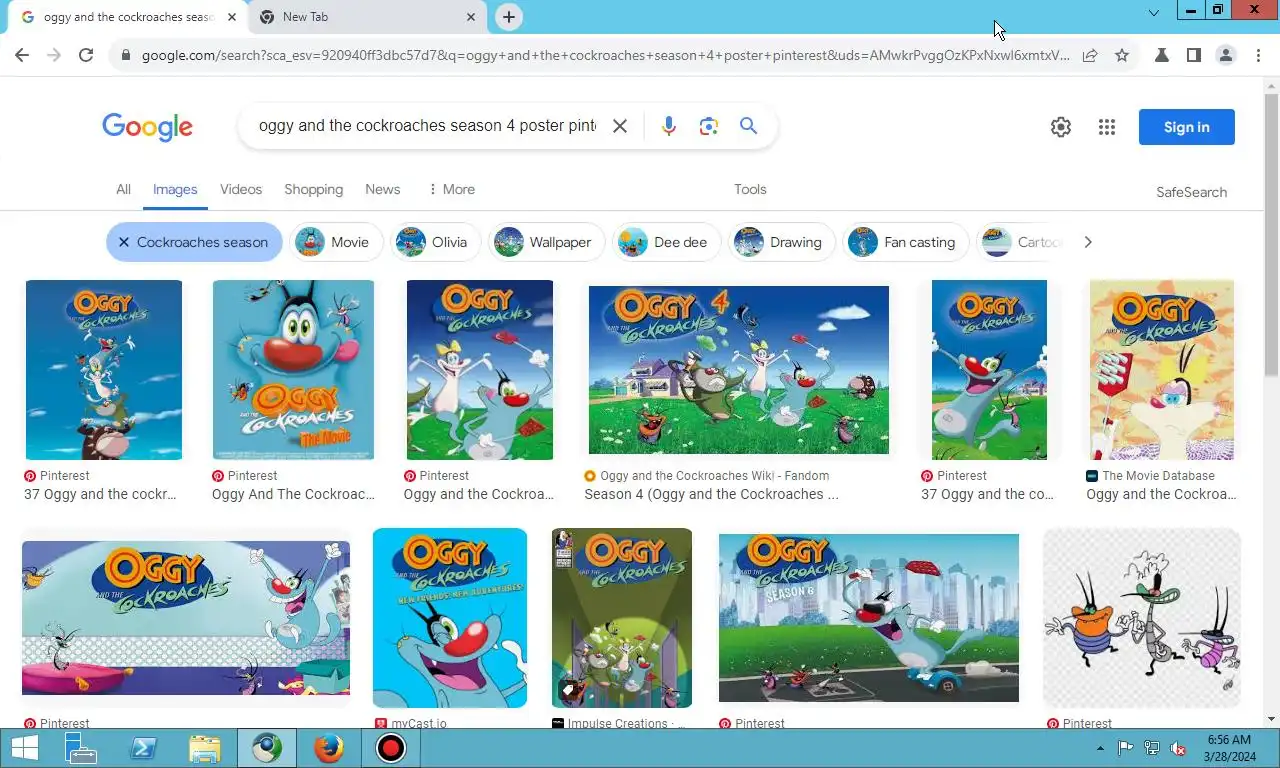Click the muted volume icon in system tray
1280x768 pixels.
point(1178,748)
